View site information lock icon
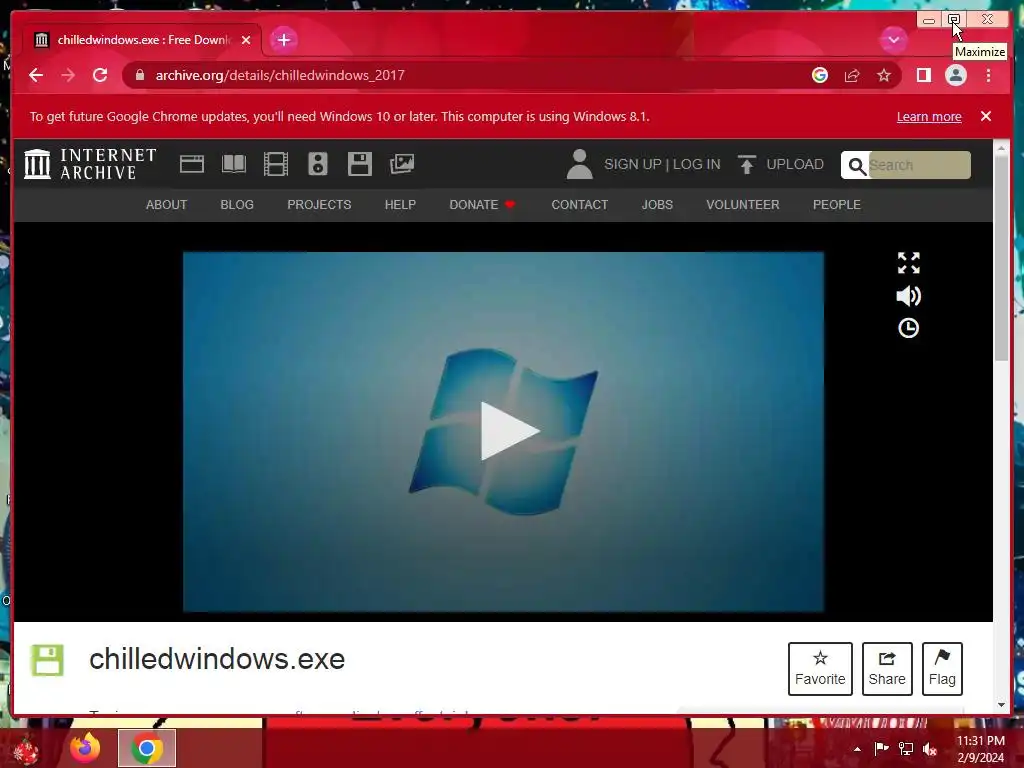The width and height of the screenshot is (1024, 768). point(139,75)
